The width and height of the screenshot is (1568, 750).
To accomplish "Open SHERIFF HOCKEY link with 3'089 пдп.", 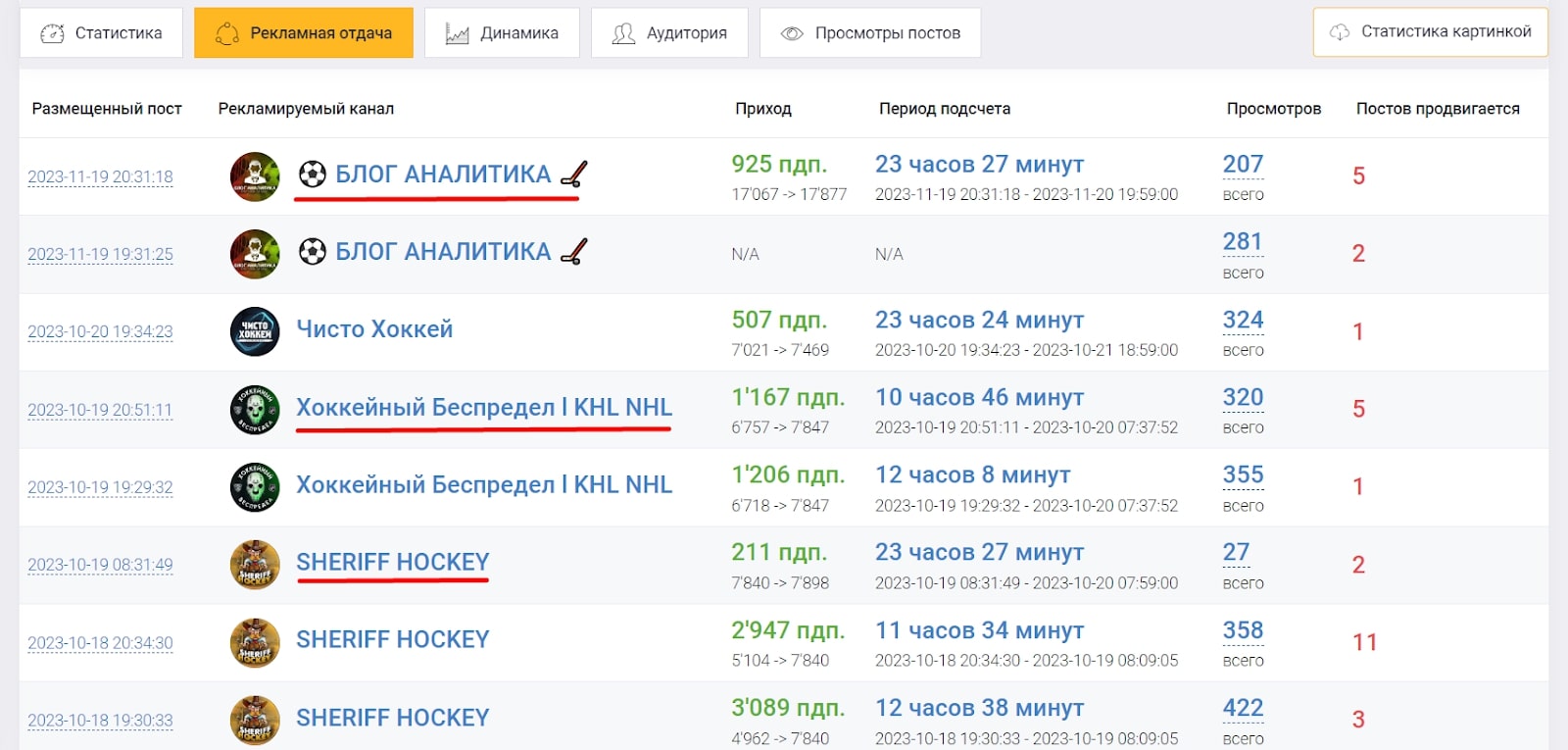I will [393, 718].
